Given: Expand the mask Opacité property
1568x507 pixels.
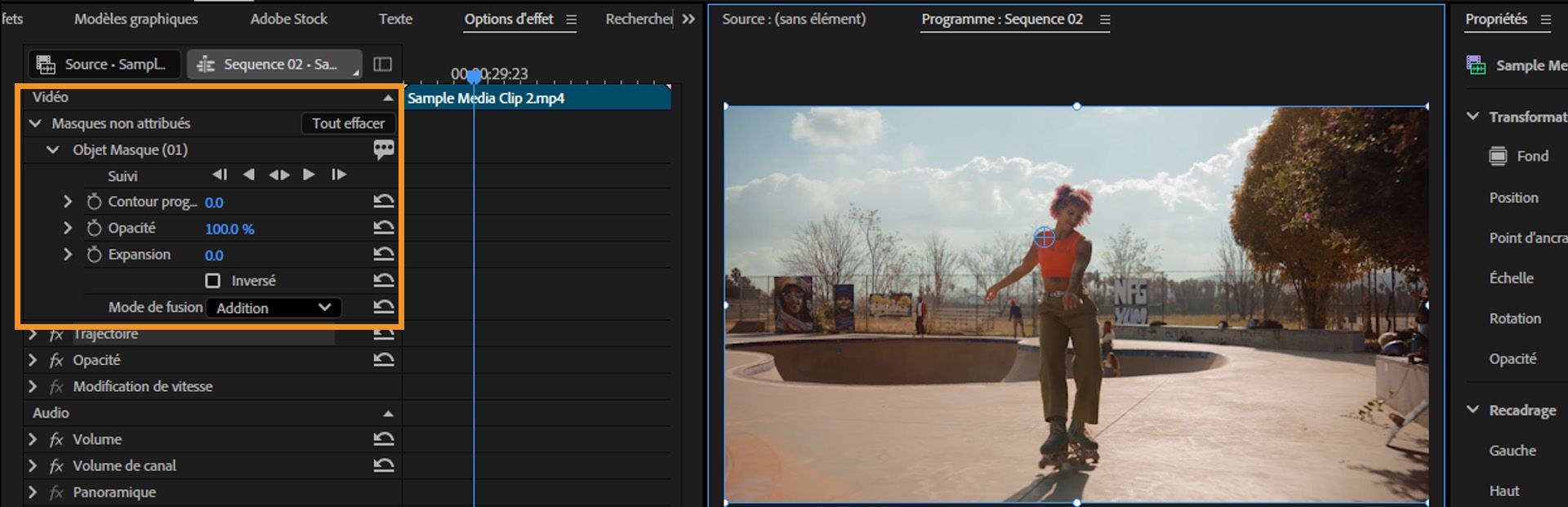Looking at the screenshot, I should click(68, 228).
